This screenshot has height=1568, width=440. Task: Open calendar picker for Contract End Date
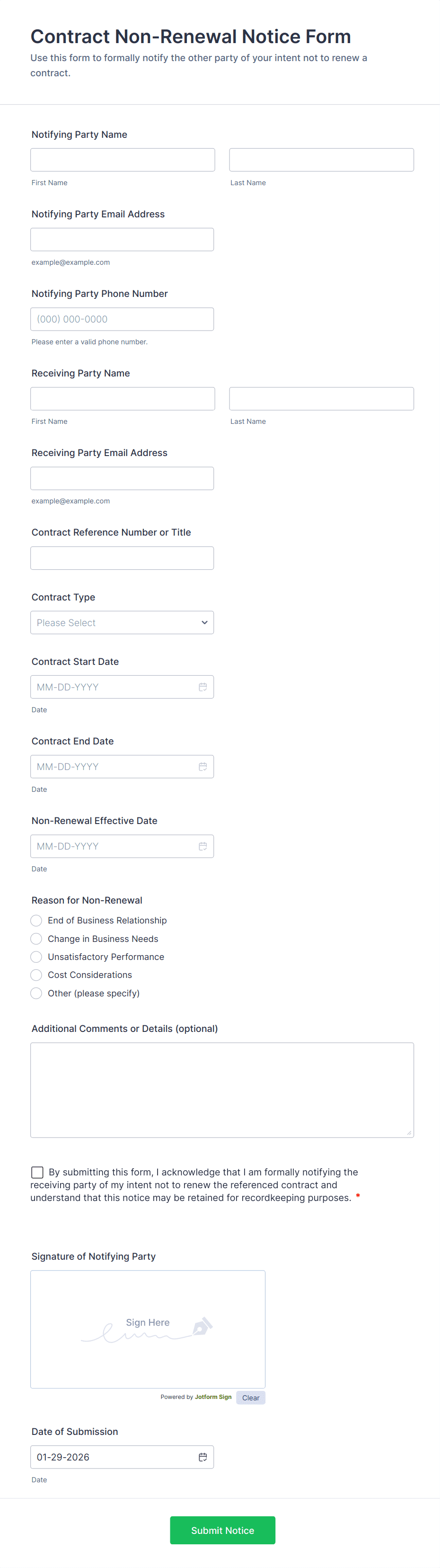click(x=202, y=767)
